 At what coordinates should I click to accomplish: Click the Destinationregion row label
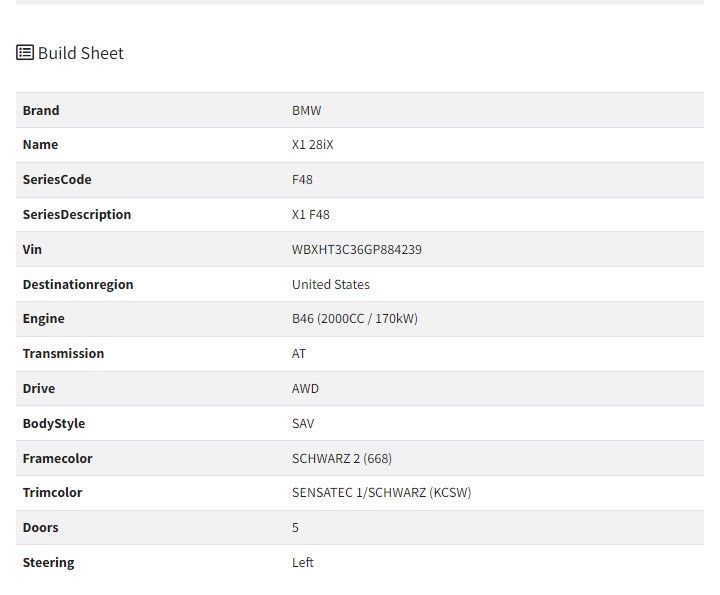pos(77,284)
